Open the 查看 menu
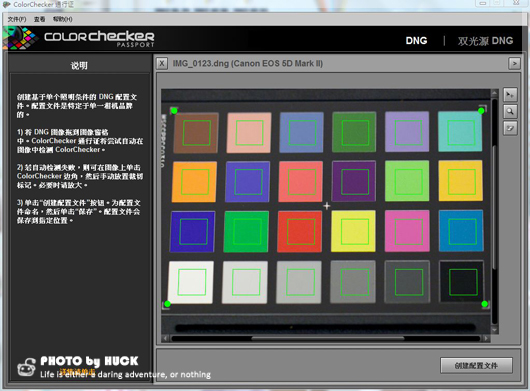This screenshot has height=391, width=530. pos(40,19)
